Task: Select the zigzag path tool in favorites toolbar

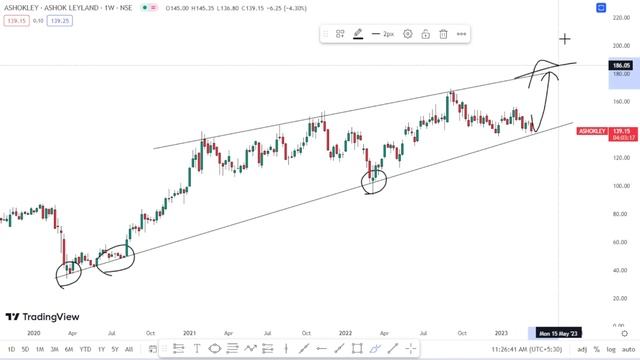Action: pos(250,348)
